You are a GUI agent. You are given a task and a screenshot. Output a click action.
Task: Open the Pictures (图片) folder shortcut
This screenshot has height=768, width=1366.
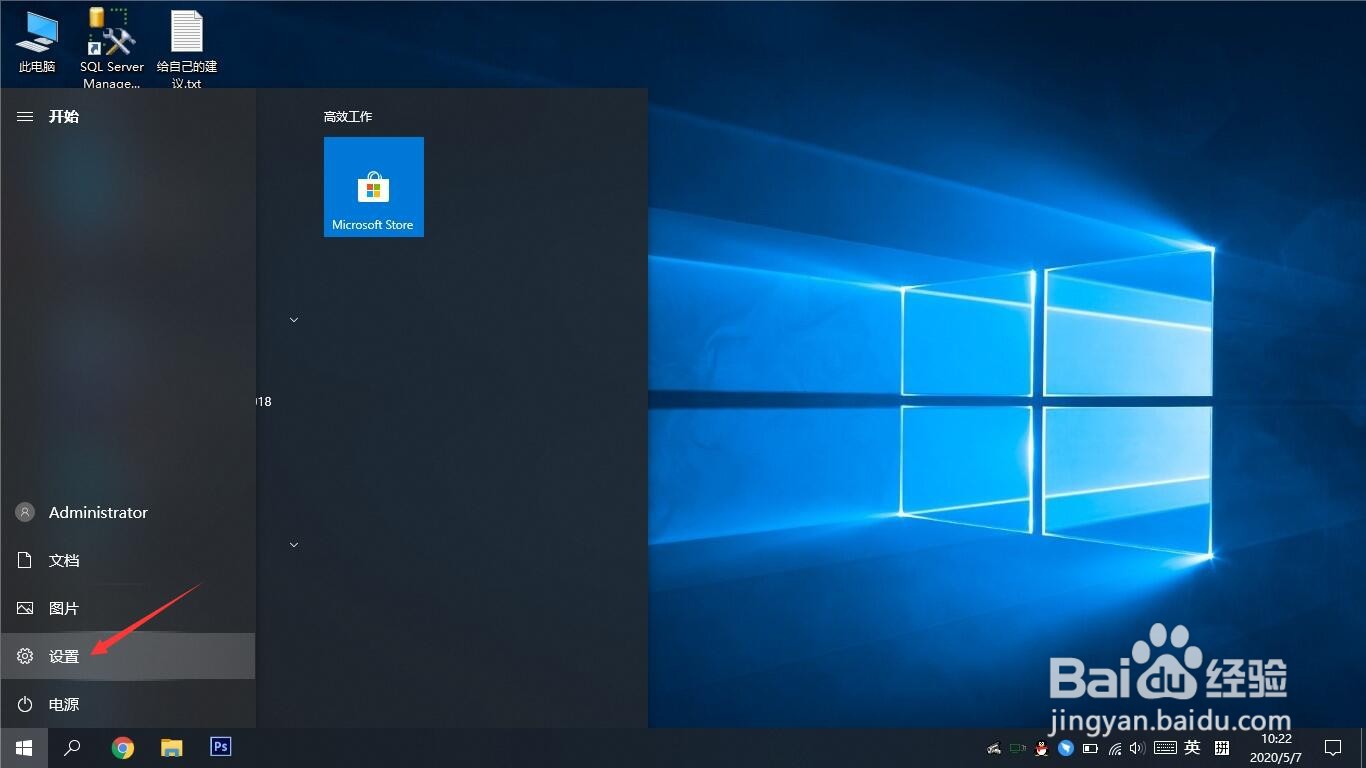pos(128,608)
